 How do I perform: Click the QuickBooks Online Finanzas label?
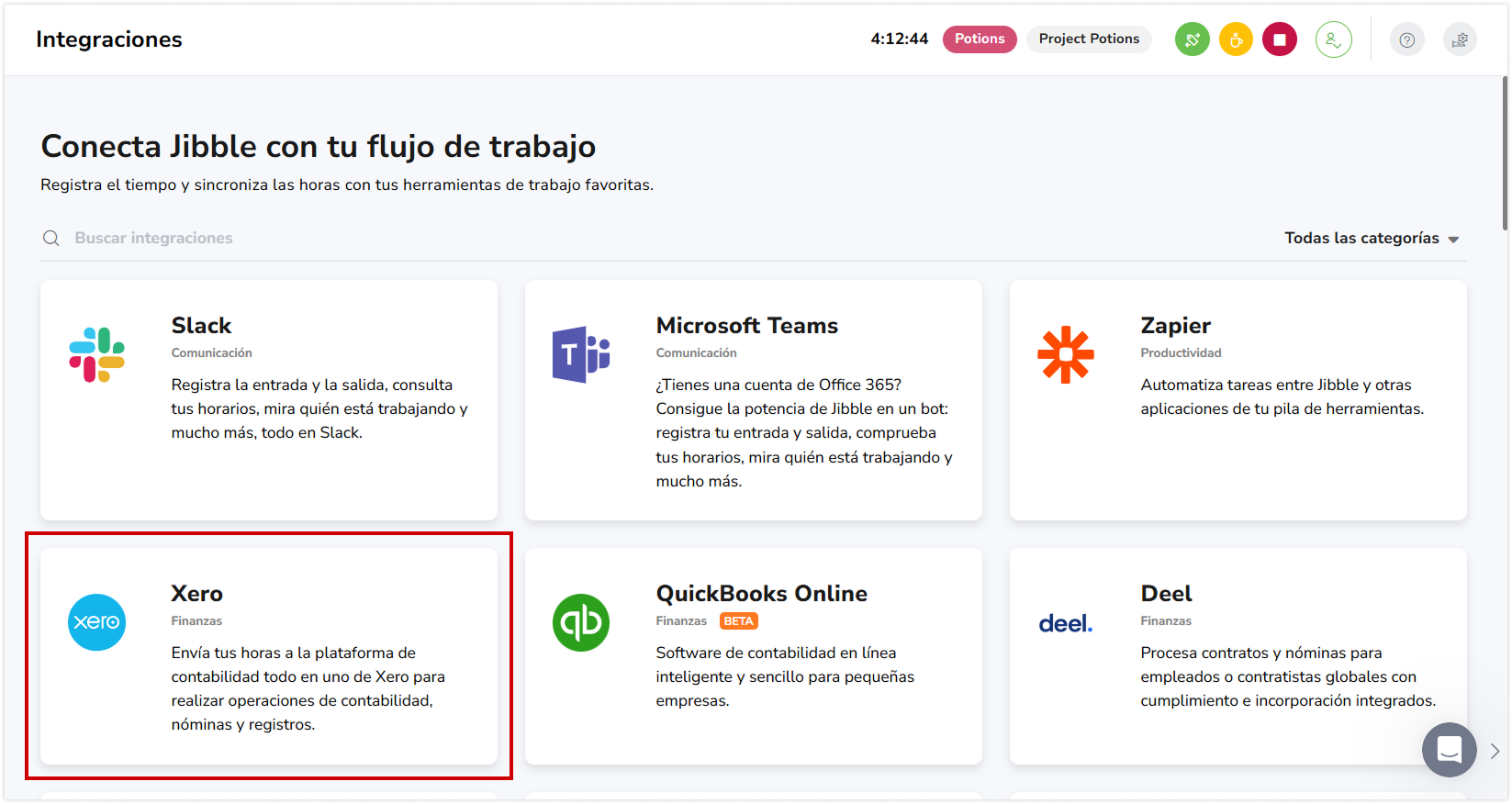click(x=681, y=621)
